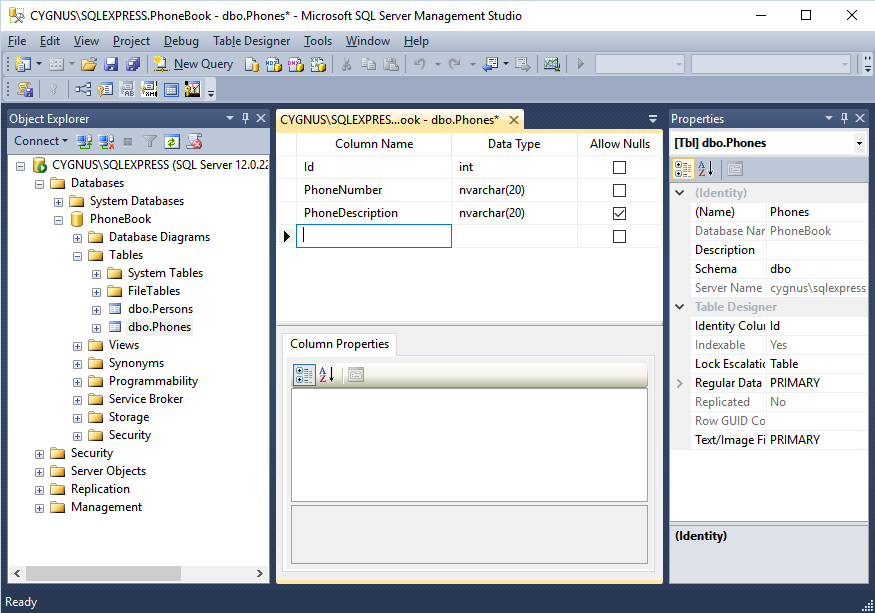Screen dimensions: 875x613
Task: Expand the Views folder node
Action: coord(78,346)
